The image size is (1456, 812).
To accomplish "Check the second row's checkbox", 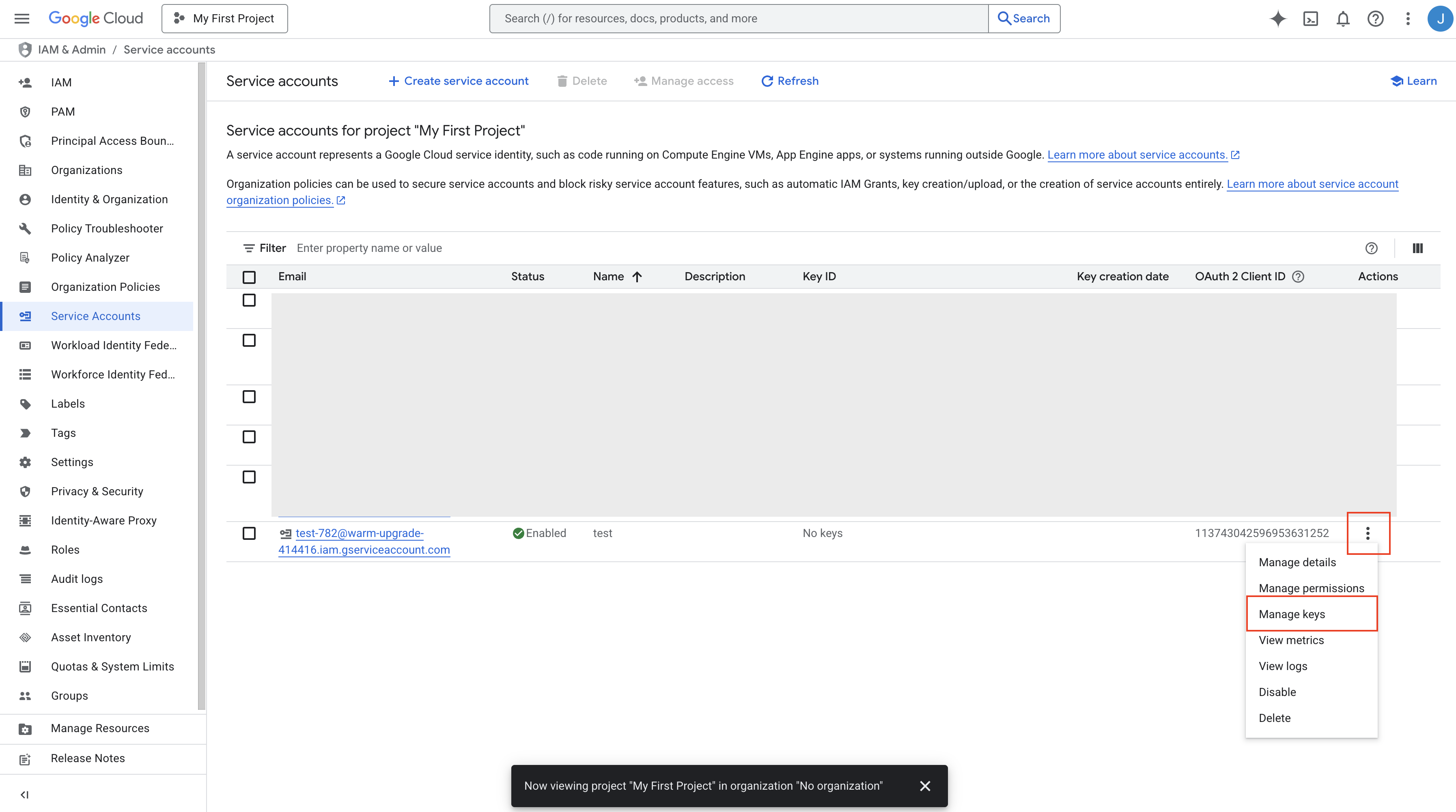I will tap(249, 340).
